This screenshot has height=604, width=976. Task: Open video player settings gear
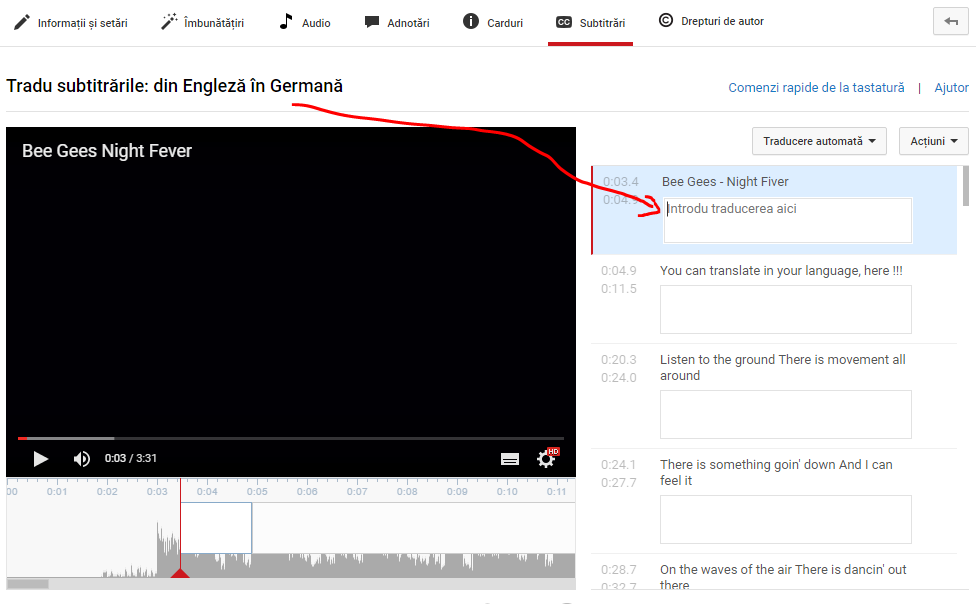pyautogui.click(x=547, y=459)
